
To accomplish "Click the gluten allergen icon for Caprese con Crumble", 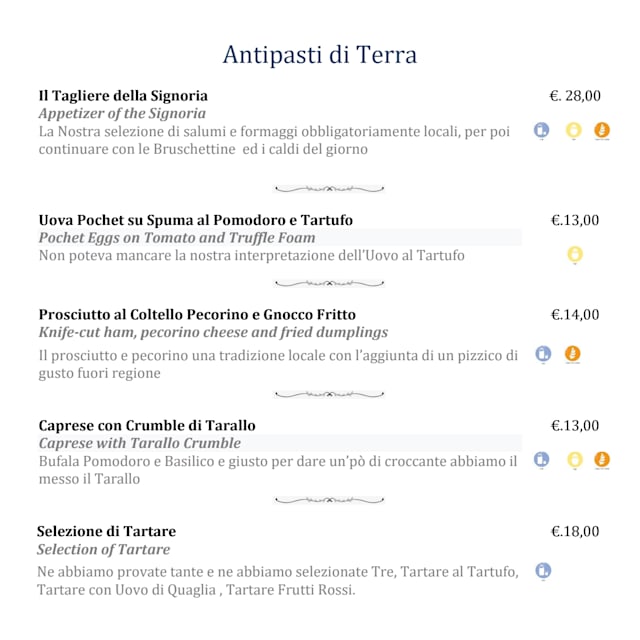I will tap(602, 459).
